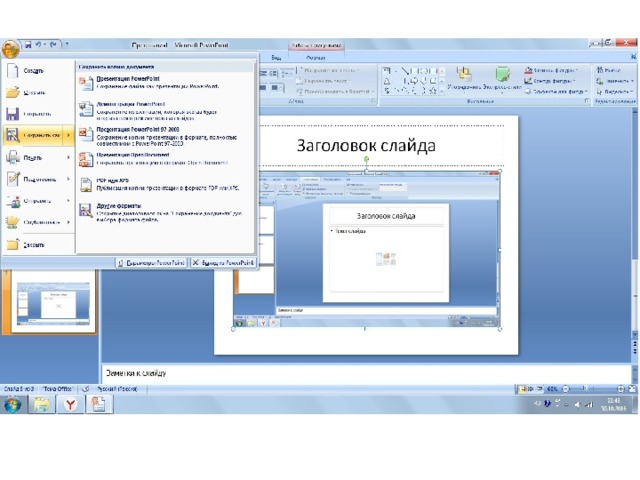Click the Другие форматы icon
The image size is (640, 480).
[x=86, y=210]
